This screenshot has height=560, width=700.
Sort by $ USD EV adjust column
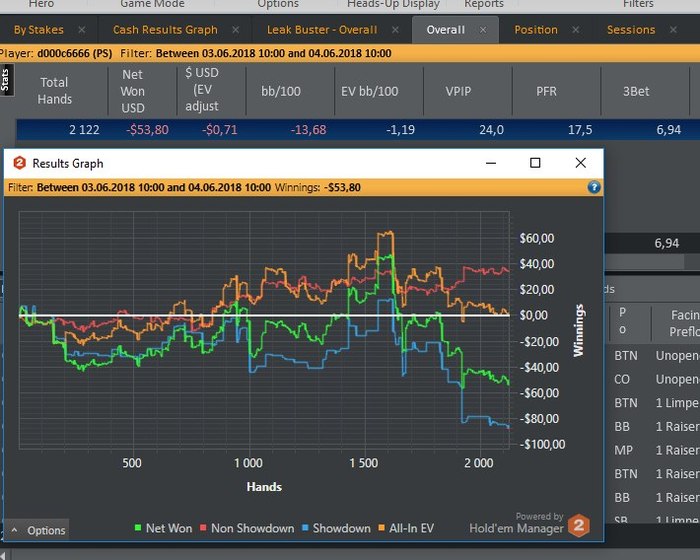tap(202, 90)
